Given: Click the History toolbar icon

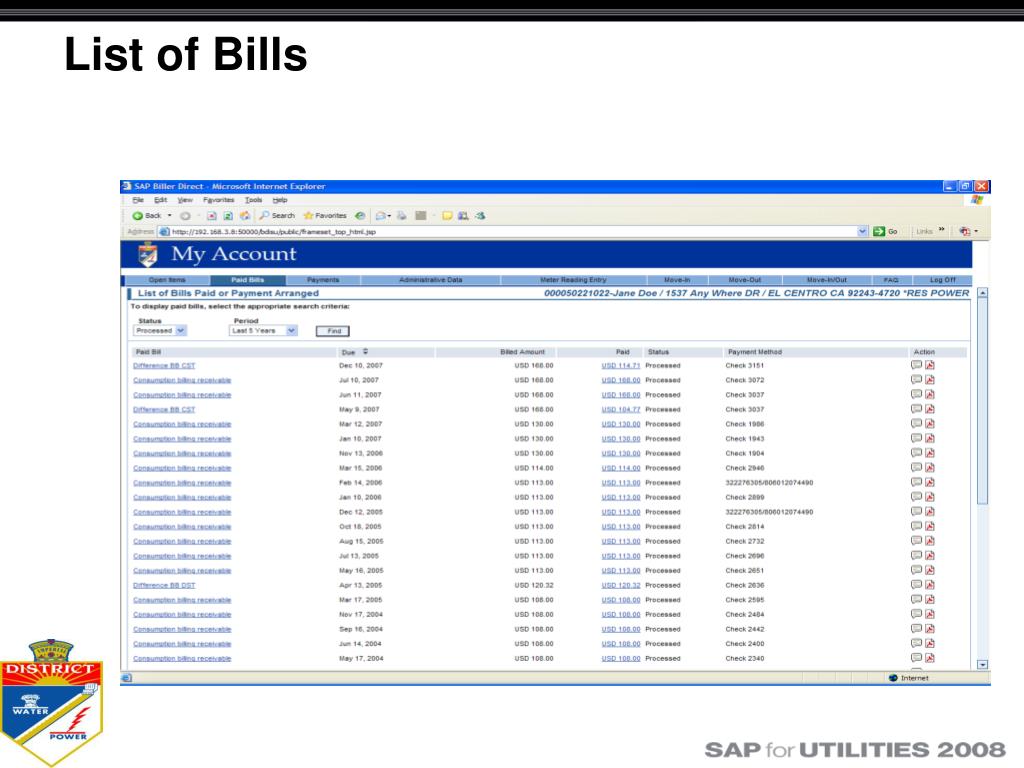Looking at the screenshot, I should pyautogui.click(x=360, y=216).
